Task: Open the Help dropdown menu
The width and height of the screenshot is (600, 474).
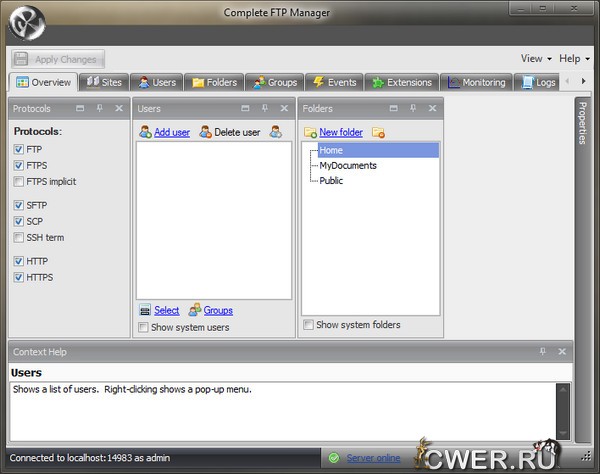Action: pyautogui.click(x=573, y=59)
